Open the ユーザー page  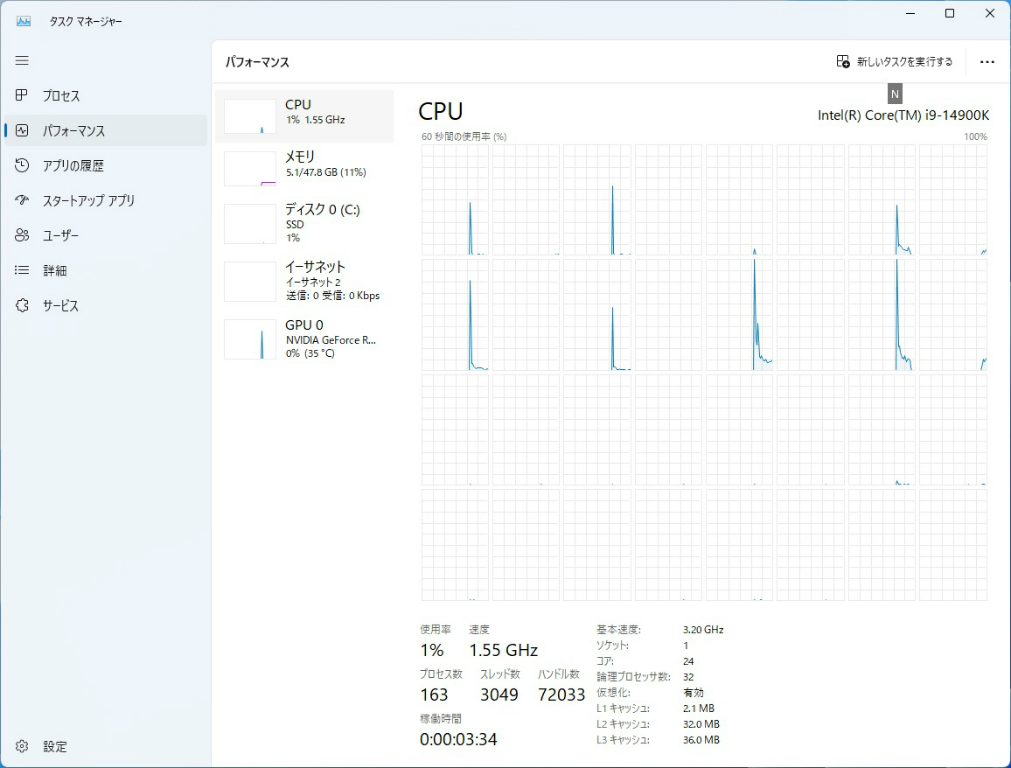[106, 235]
